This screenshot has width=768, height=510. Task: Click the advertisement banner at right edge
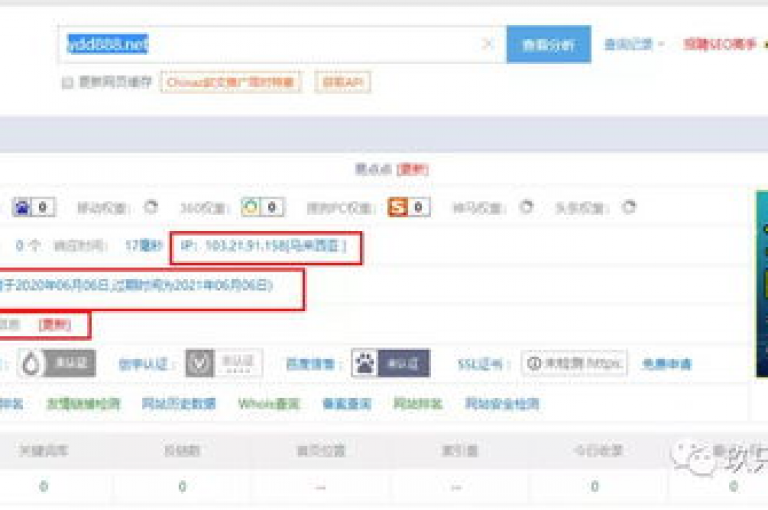coord(762,284)
